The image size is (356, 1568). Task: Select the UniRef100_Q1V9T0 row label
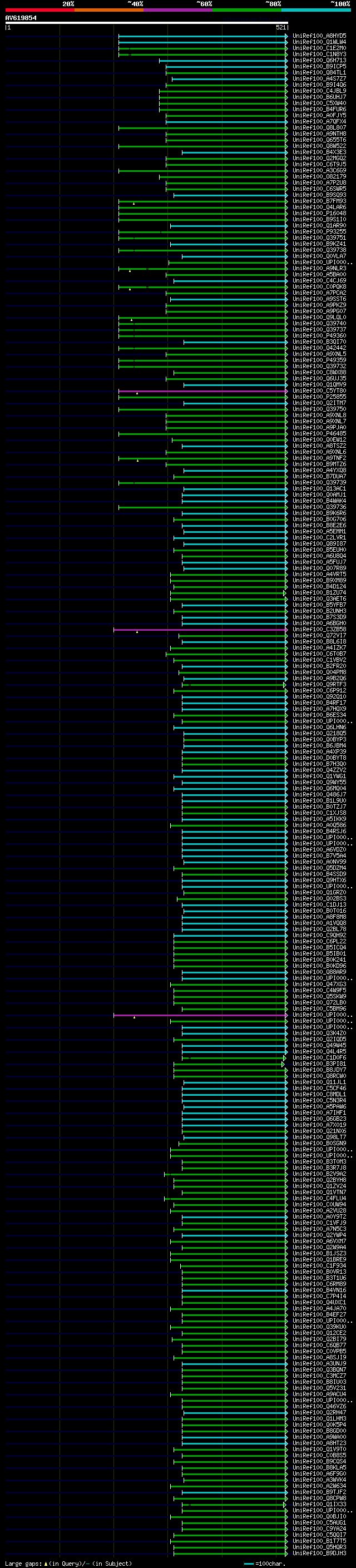point(319,1450)
